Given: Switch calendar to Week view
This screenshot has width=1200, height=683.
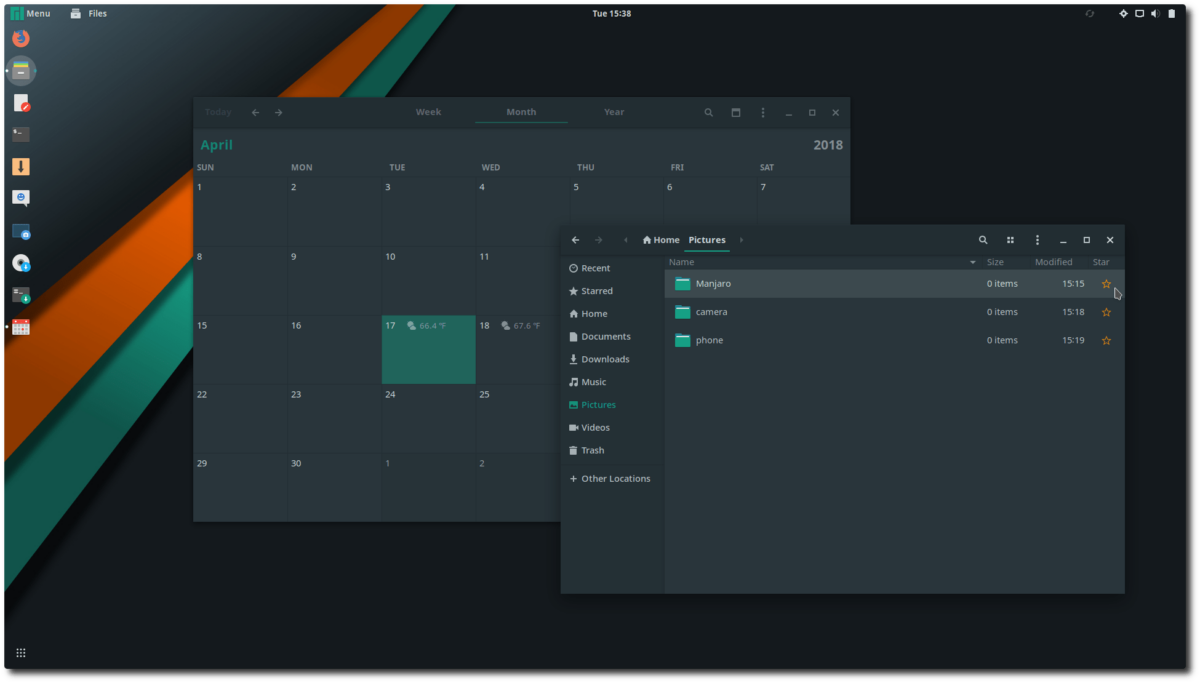Looking at the screenshot, I should pos(428,112).
